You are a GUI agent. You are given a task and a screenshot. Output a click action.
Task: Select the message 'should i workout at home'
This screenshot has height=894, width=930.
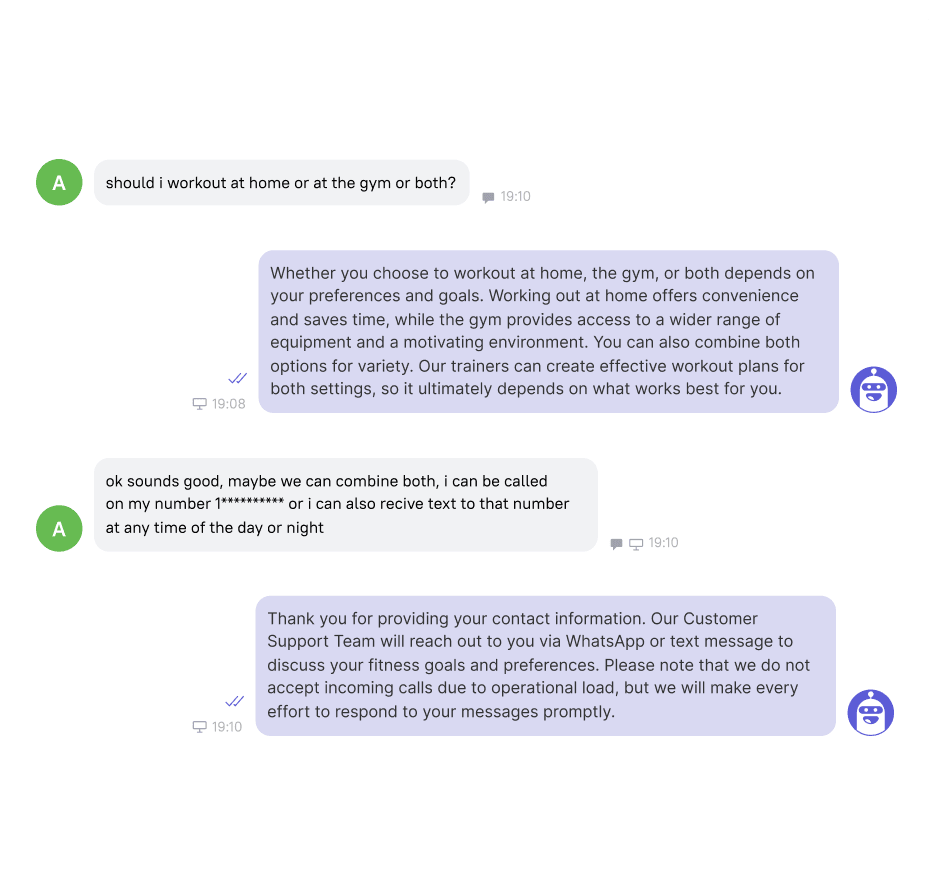(x=281, y=183)
